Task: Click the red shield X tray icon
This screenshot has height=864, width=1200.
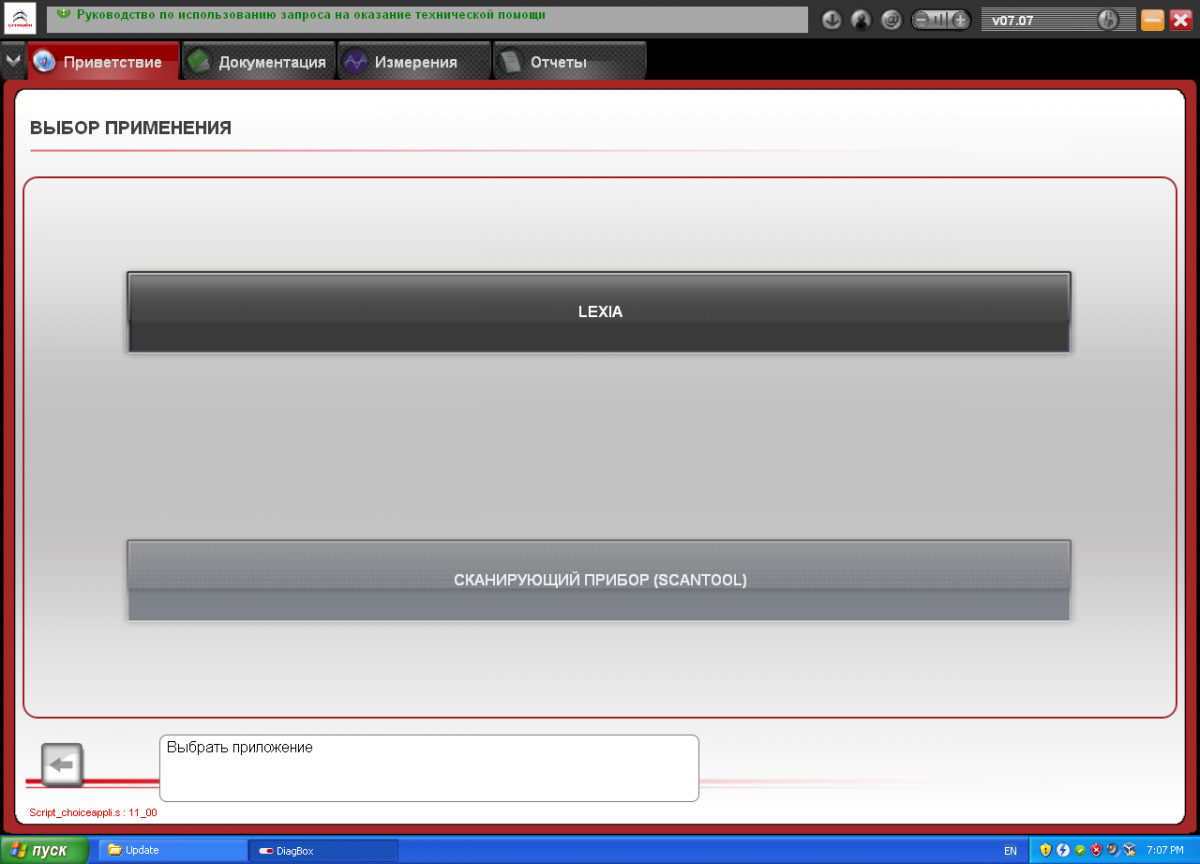Action: click(x=1096, y=850)
